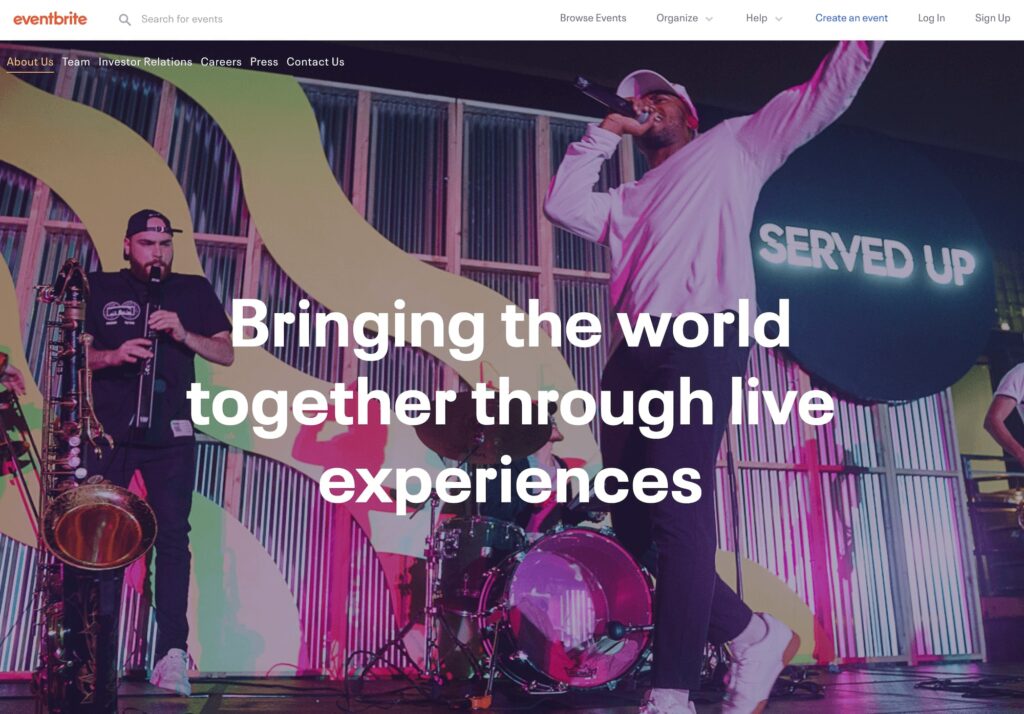Open the Log In page

click(x=931, y=18)
